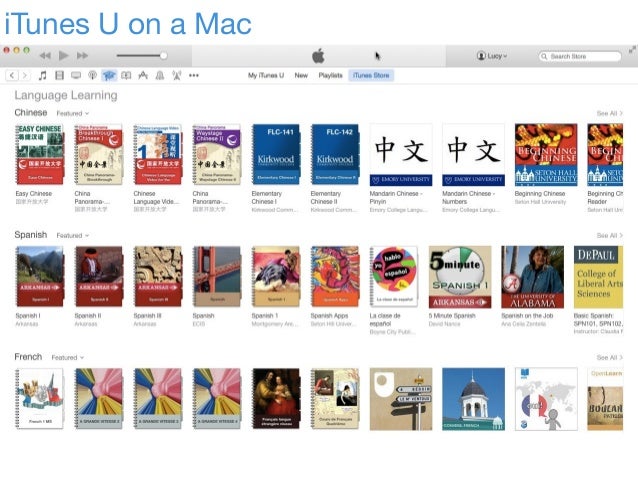Open the Chinese Featured sort dropdown
638x479 pixels.
72,114
